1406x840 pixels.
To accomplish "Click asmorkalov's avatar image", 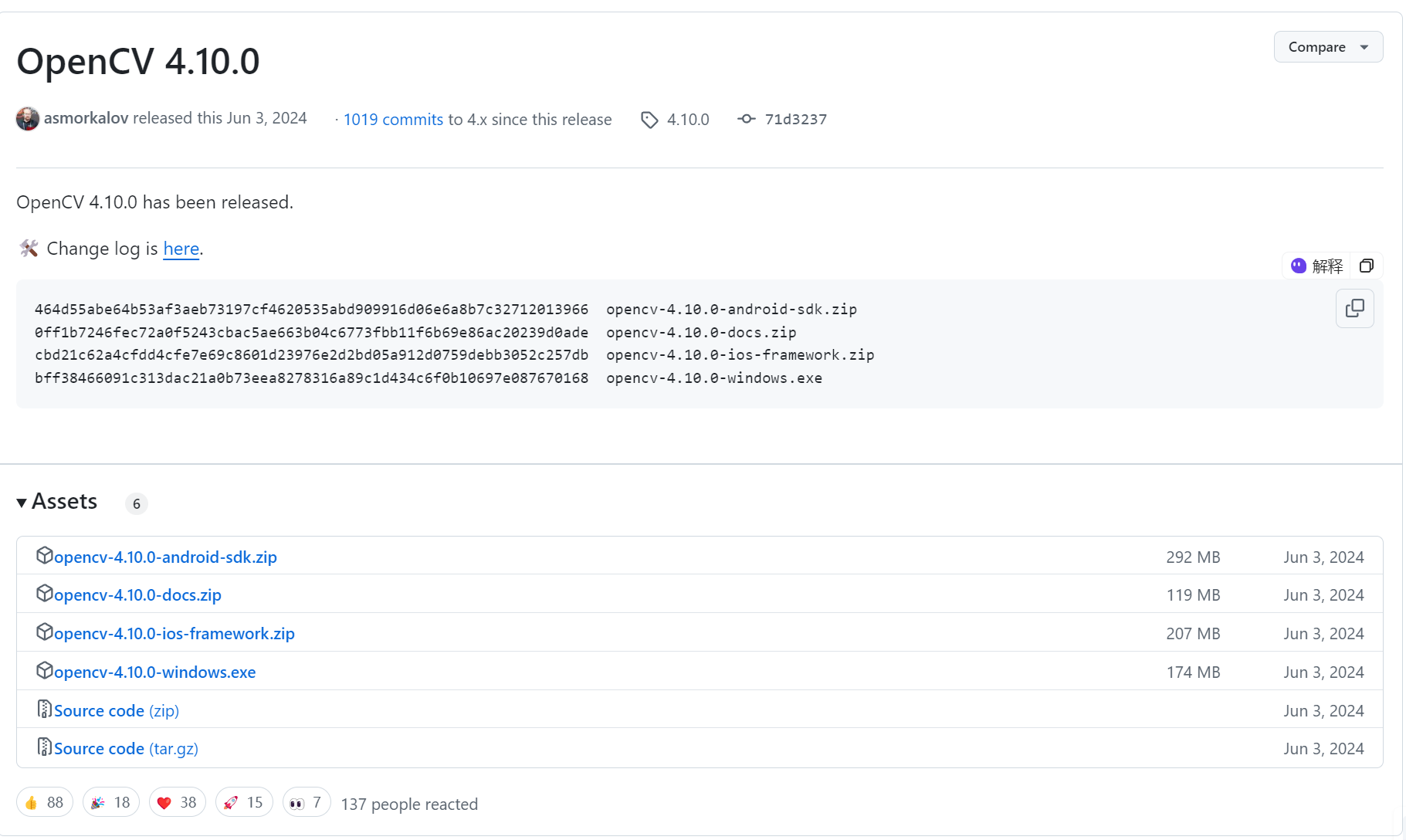I will [28, 119].
